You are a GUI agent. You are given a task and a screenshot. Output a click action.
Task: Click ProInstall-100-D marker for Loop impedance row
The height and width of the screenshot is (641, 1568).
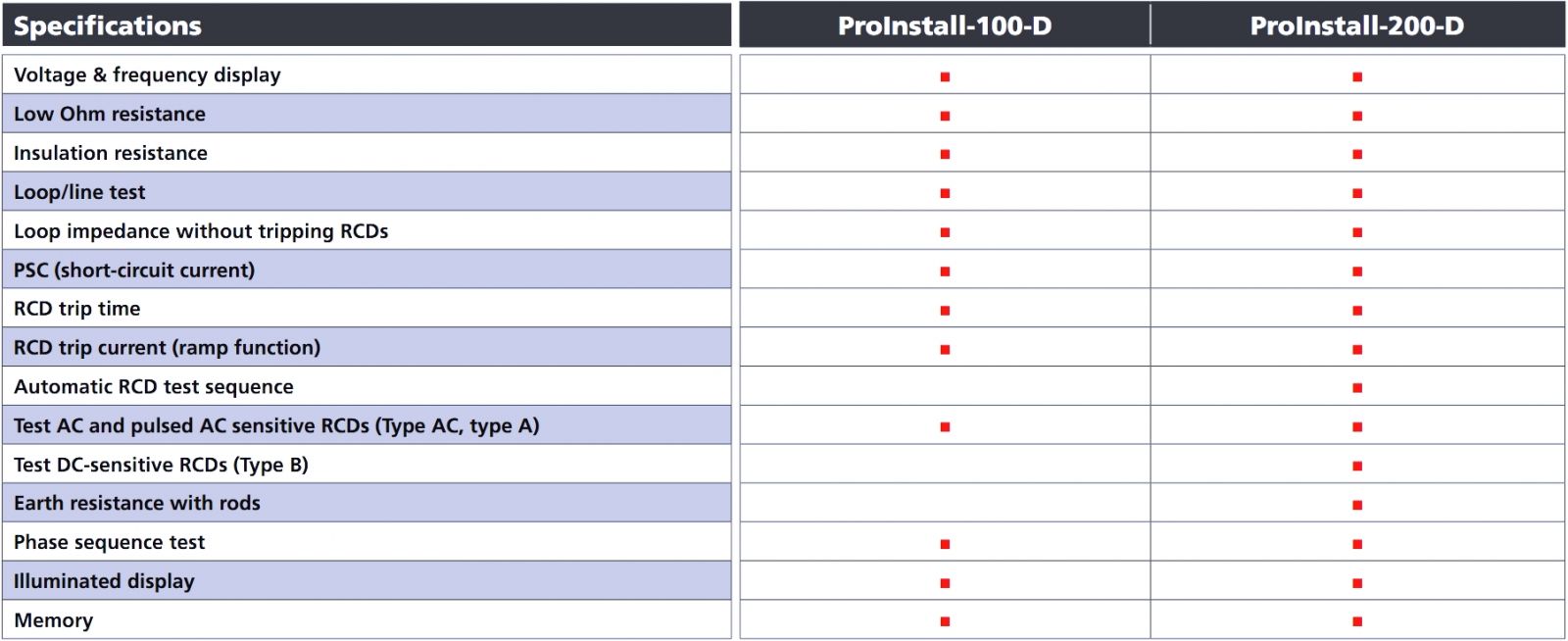pos(945,232)
